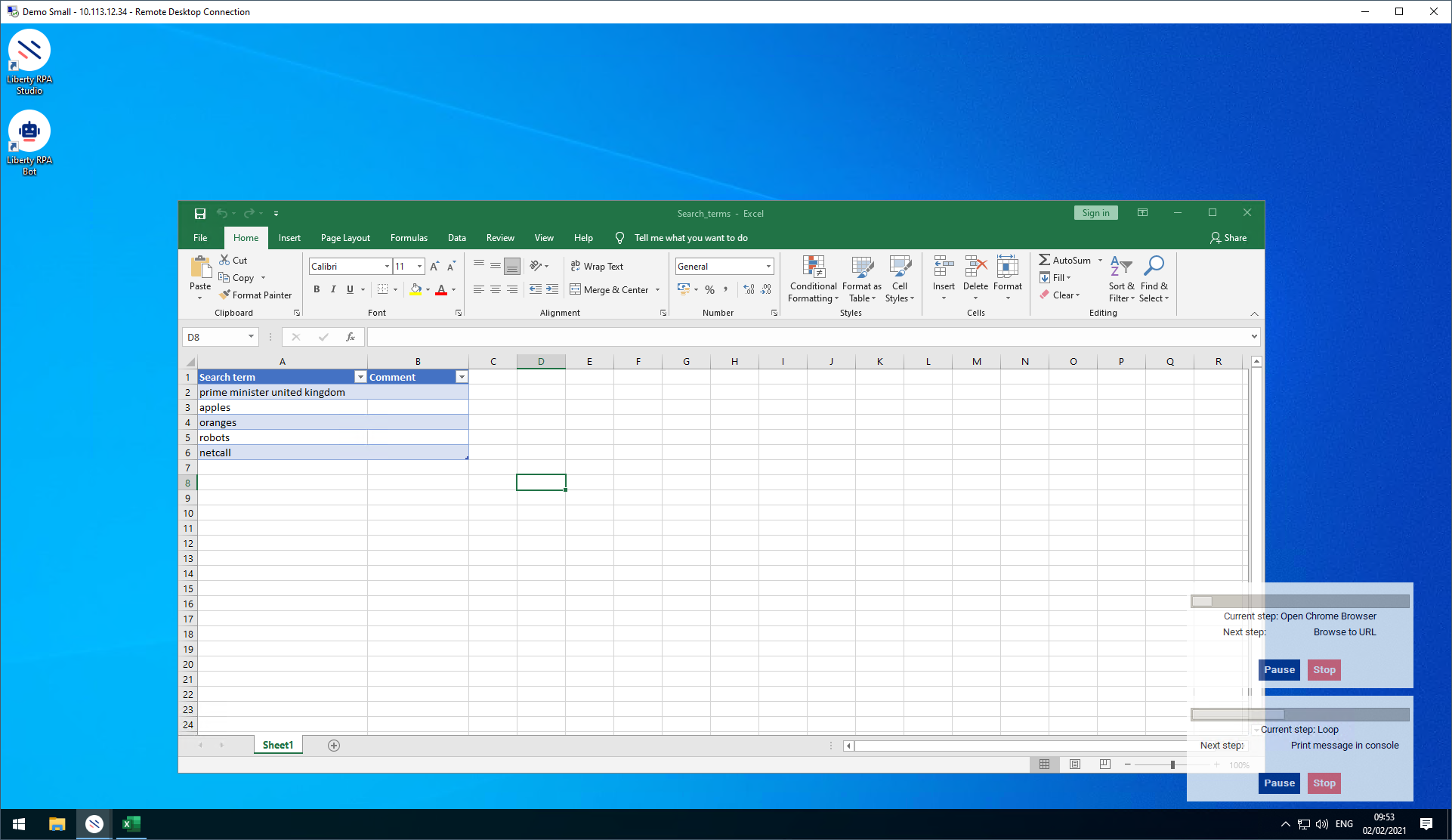Toggle Bold formatting
The height and width of the screenshot is (840, 1452).
(x=317, y=289)
